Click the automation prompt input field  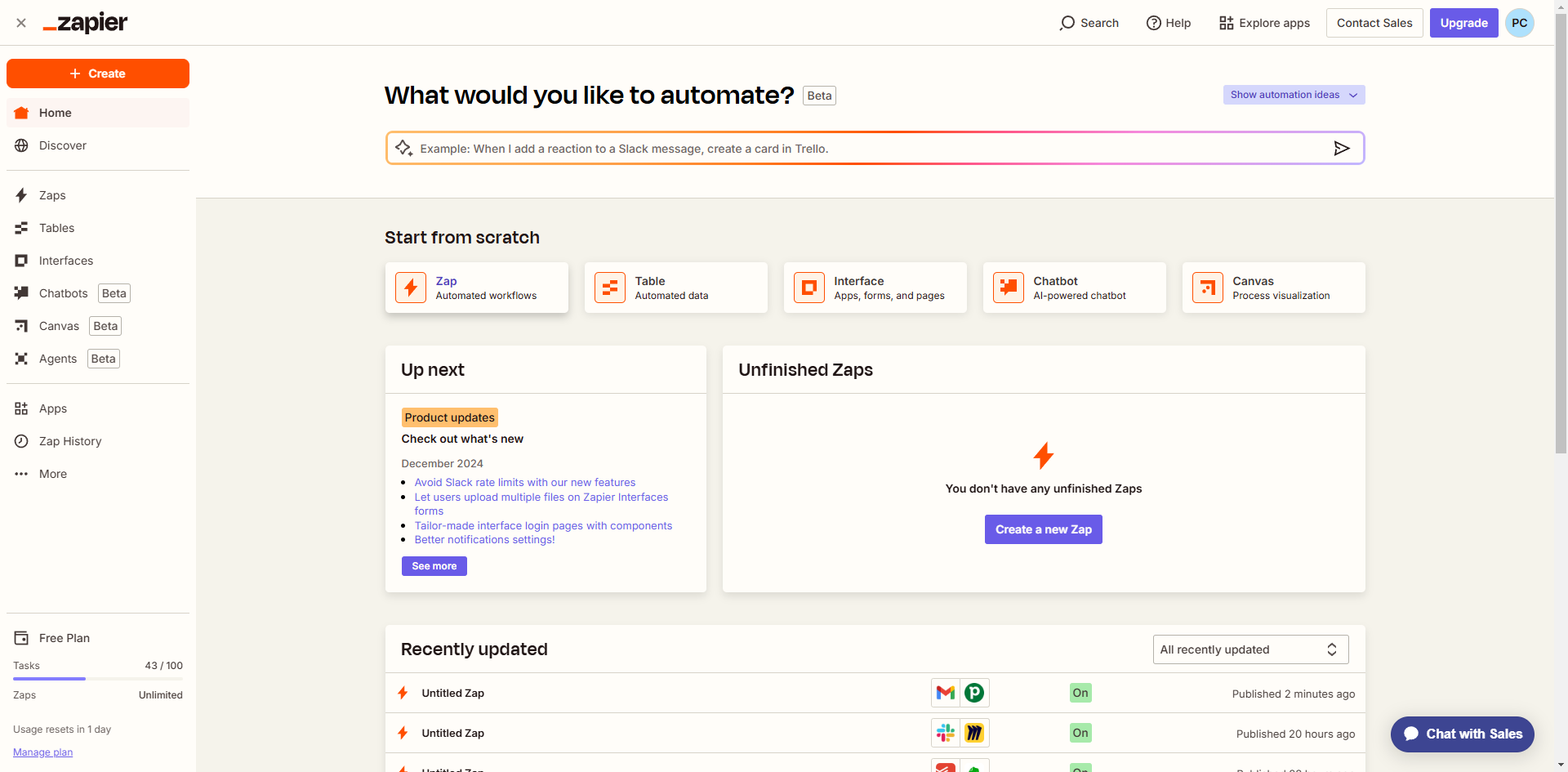[x=866, y=149]
